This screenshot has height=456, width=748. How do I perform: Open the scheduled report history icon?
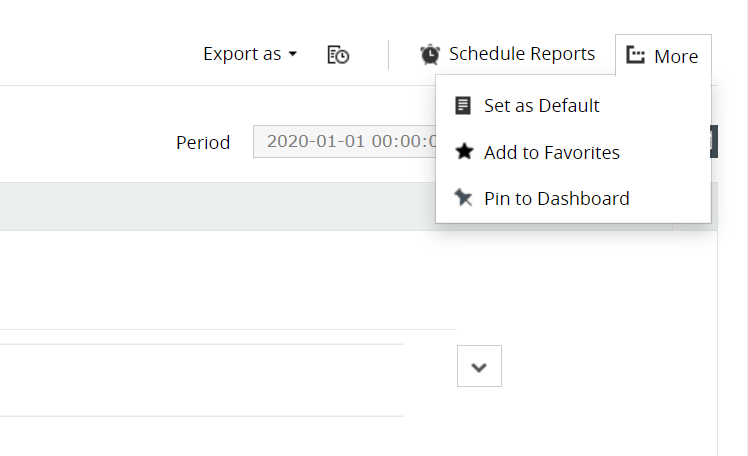(x=338, y=55)
